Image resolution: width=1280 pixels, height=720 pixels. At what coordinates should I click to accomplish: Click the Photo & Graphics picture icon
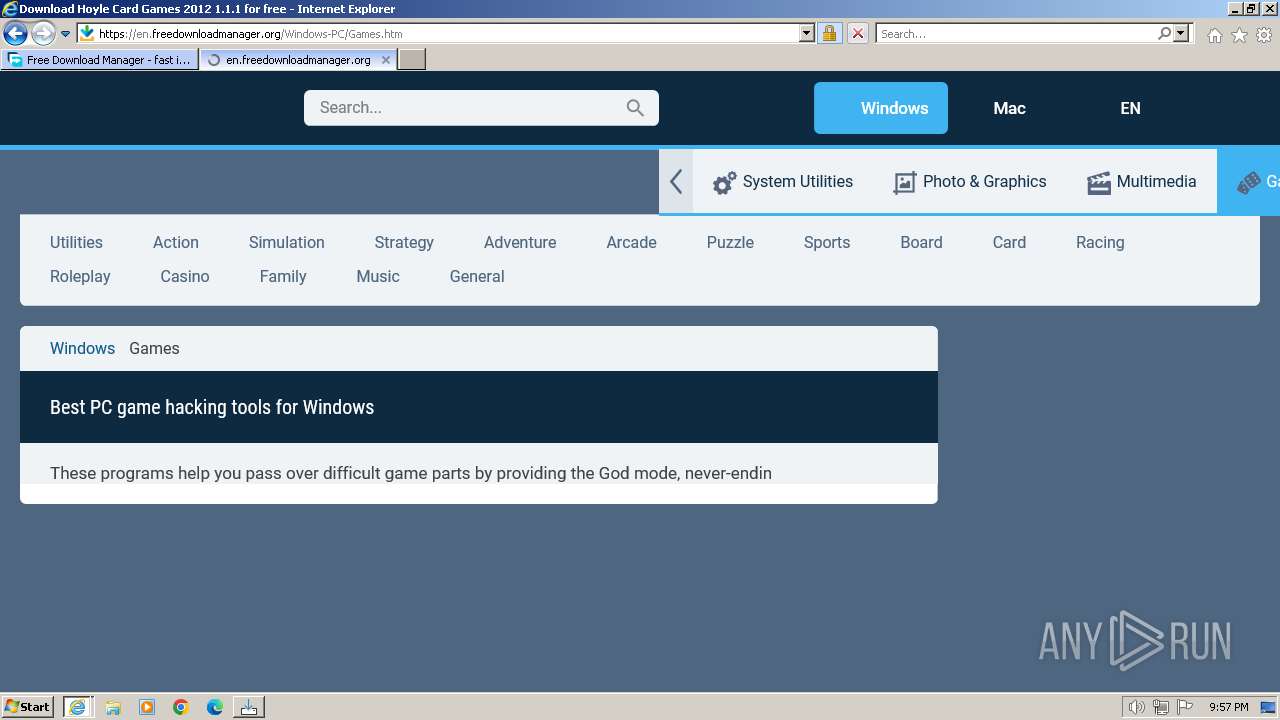tap(904, 183)
